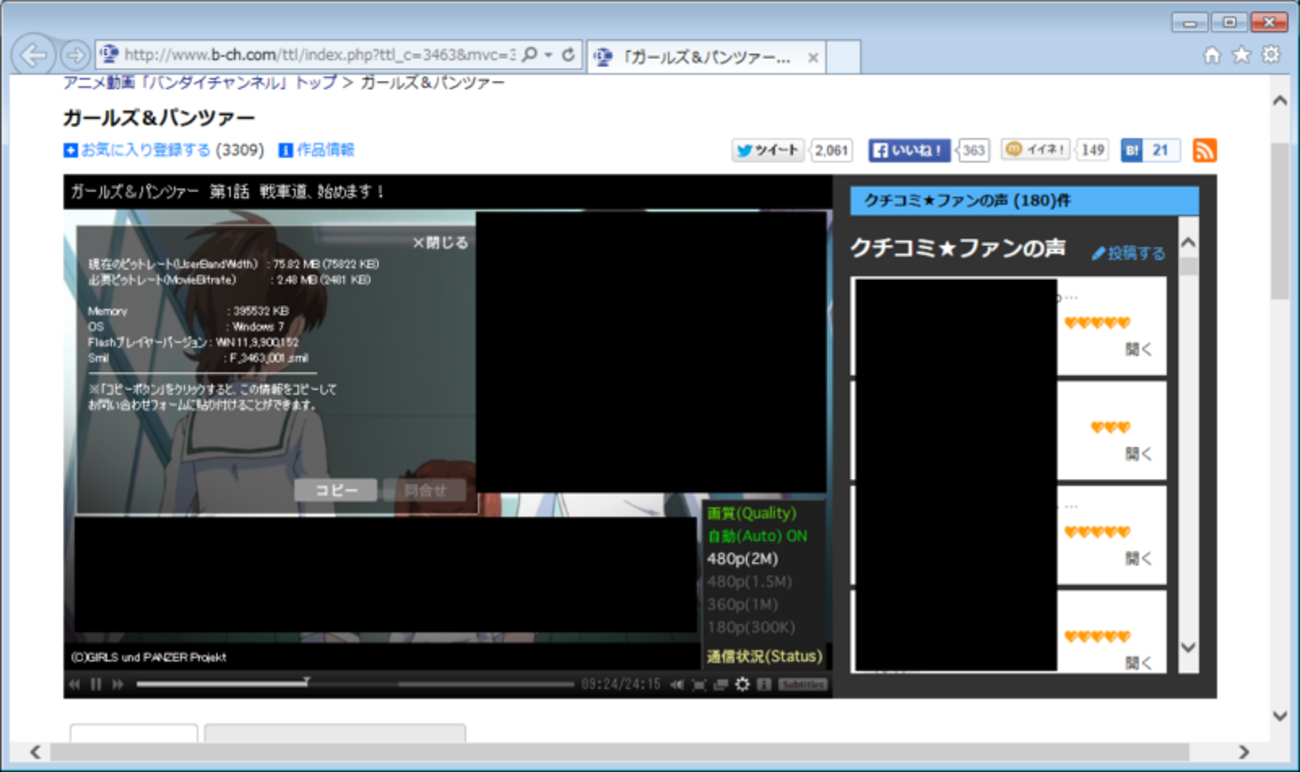Go to browser Home icon
1300x772 pixels.
[1212, 55]
